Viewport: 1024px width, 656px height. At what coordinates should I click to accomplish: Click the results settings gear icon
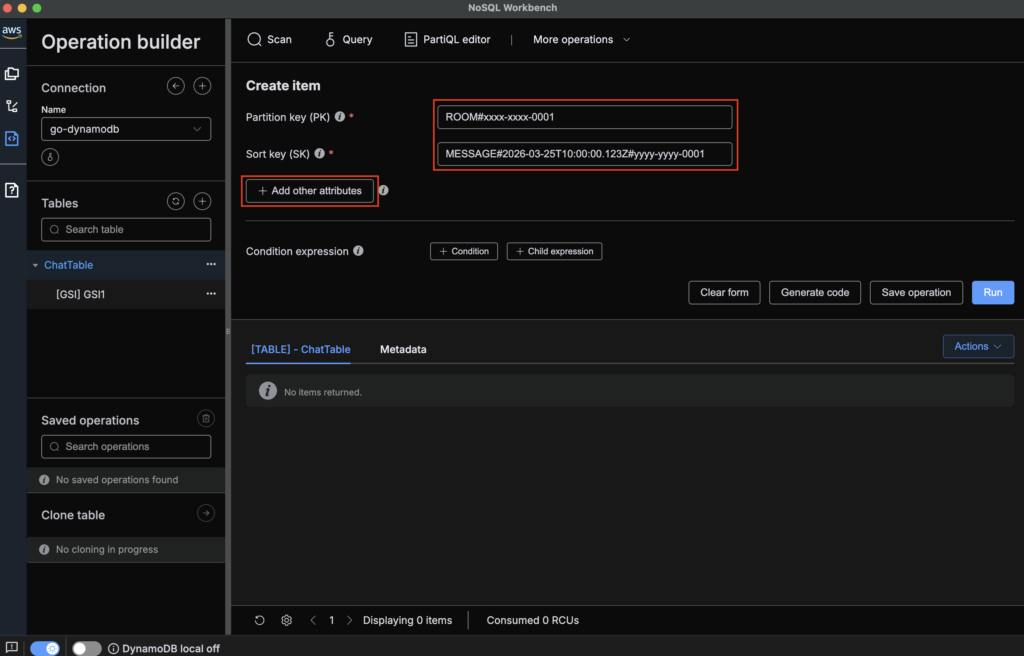(x=286, y=620)
